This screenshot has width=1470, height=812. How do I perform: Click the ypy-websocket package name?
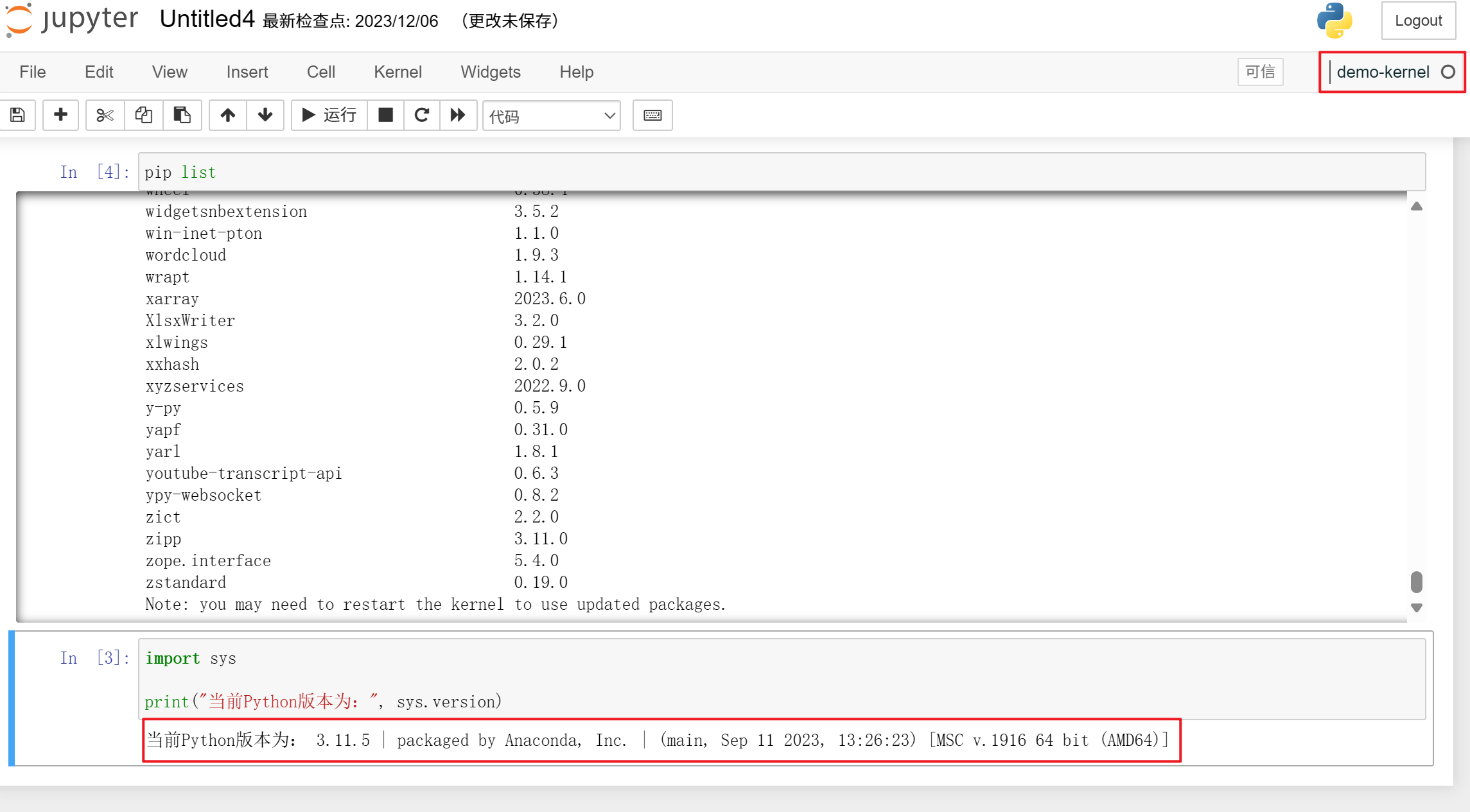204,496
